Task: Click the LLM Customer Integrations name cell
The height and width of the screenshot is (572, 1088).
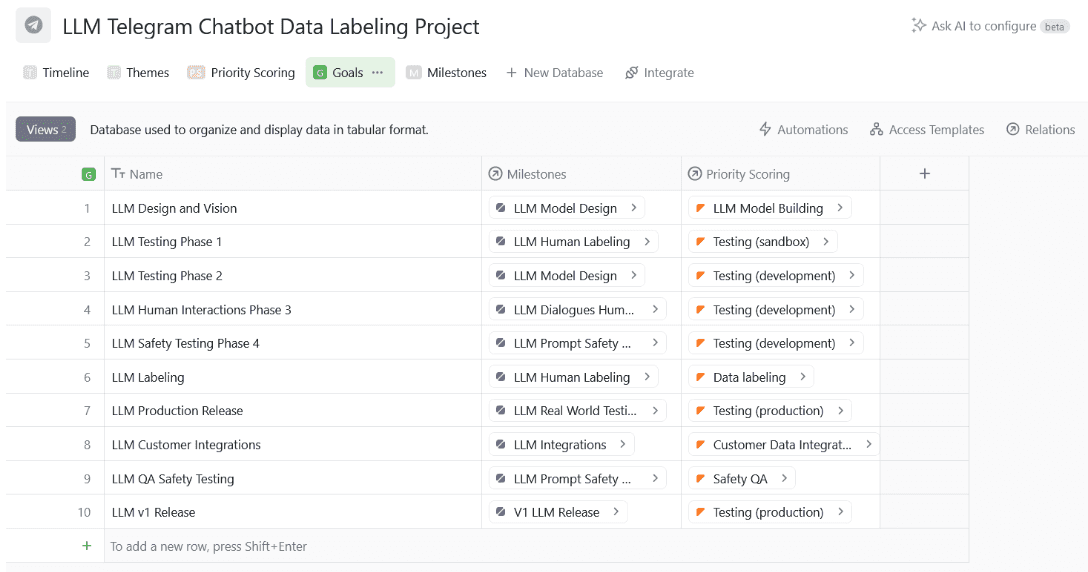Action: pyautogui.click(x=186, y=445)
